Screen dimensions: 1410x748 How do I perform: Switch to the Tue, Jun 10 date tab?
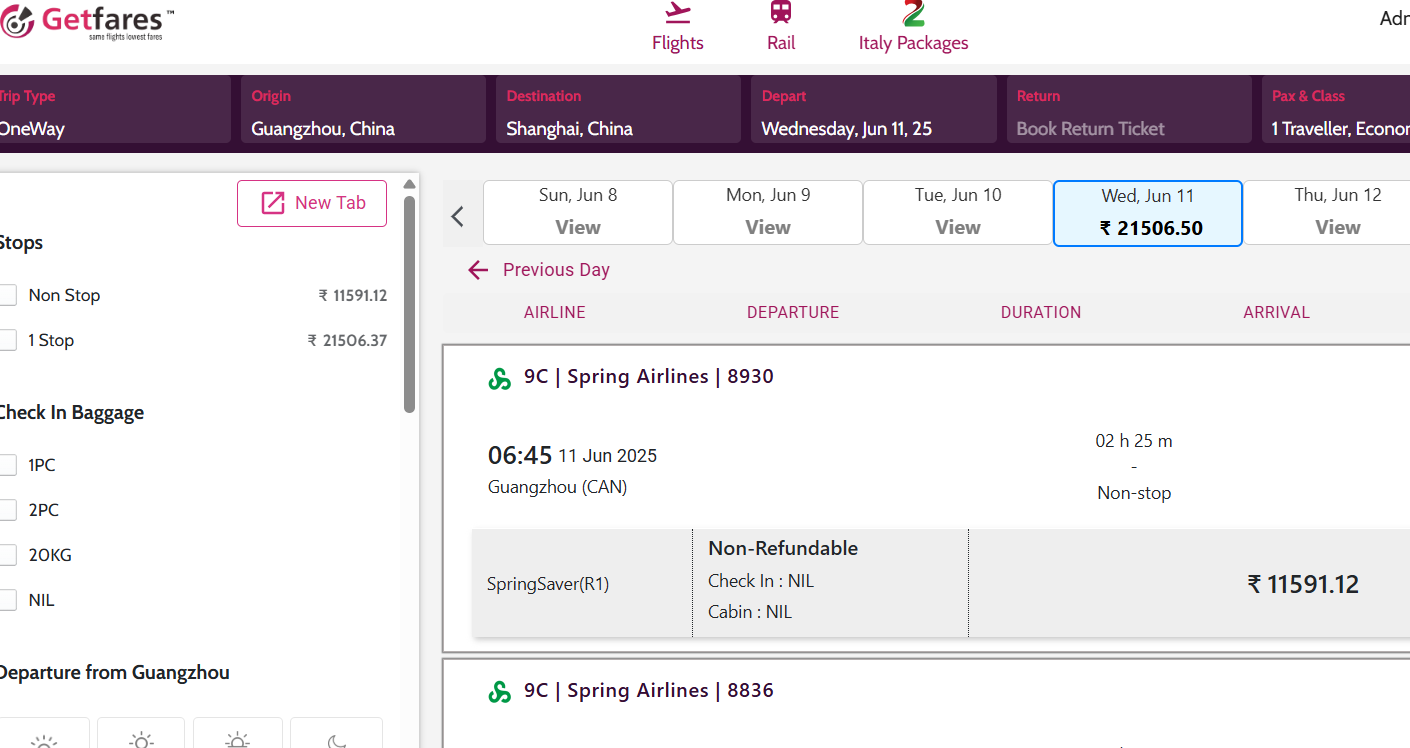(x=957, y=212)
